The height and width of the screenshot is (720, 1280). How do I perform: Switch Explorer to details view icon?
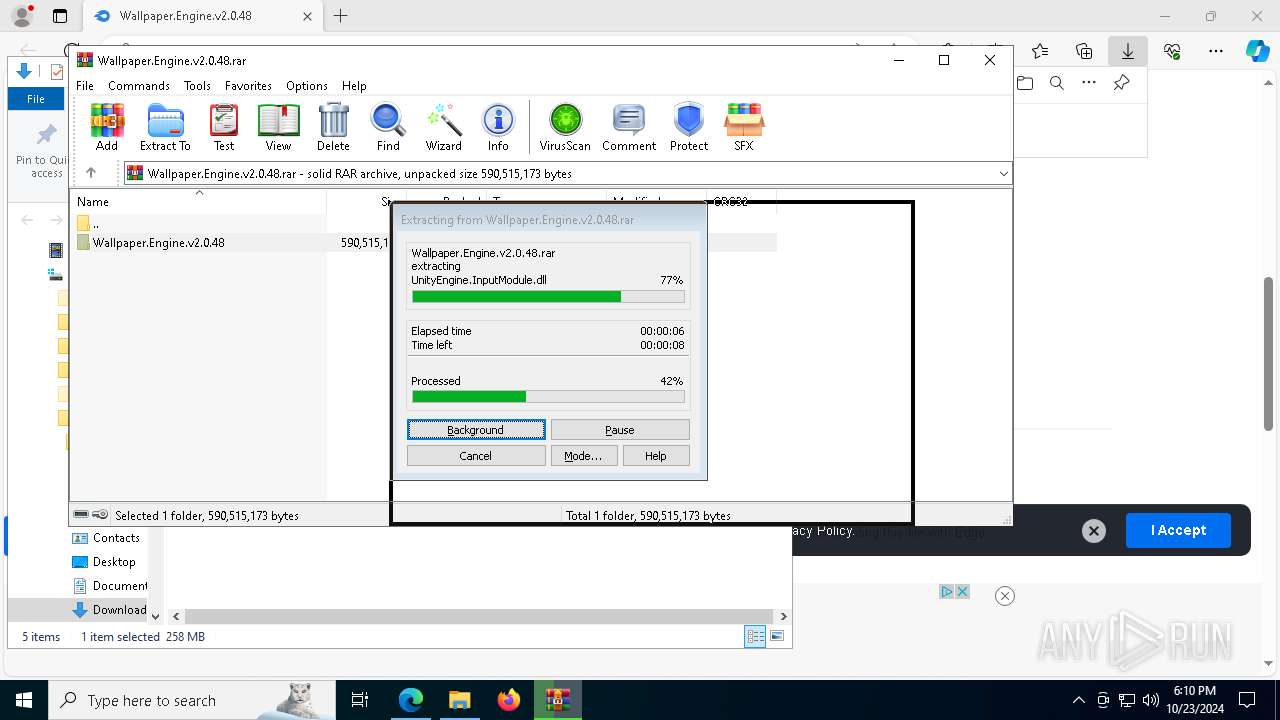(x=756, y=637)
